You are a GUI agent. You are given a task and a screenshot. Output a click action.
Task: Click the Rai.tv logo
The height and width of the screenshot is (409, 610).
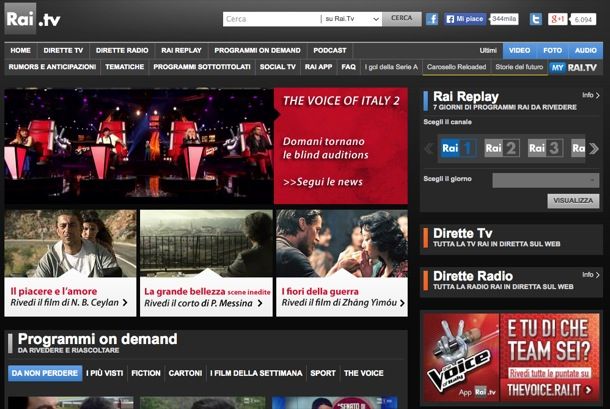[x=33, y=19]
